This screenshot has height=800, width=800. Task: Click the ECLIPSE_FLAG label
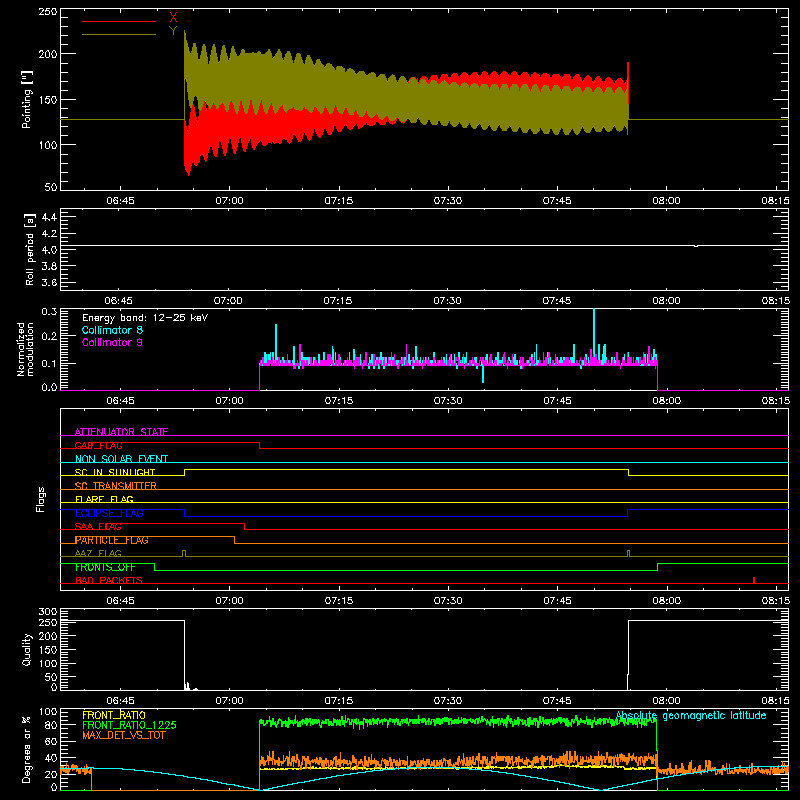[109, 513]
